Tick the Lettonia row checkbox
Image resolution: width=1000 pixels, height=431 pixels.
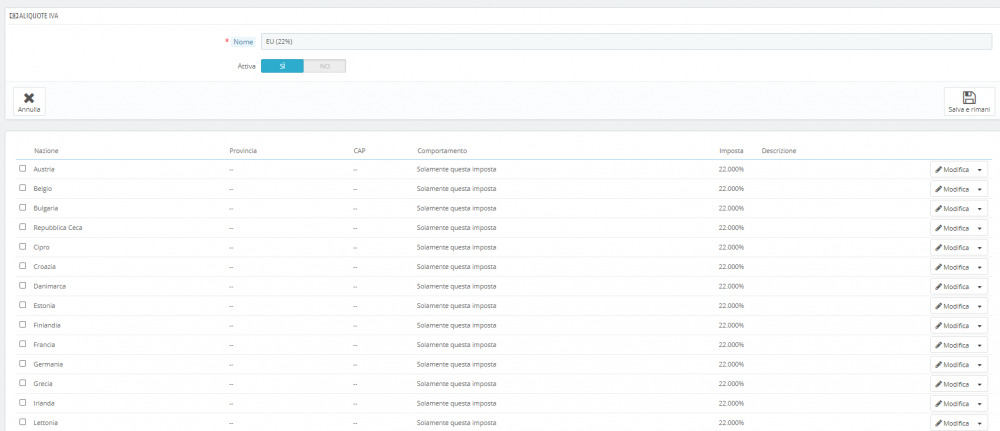(x=23, y=422)
